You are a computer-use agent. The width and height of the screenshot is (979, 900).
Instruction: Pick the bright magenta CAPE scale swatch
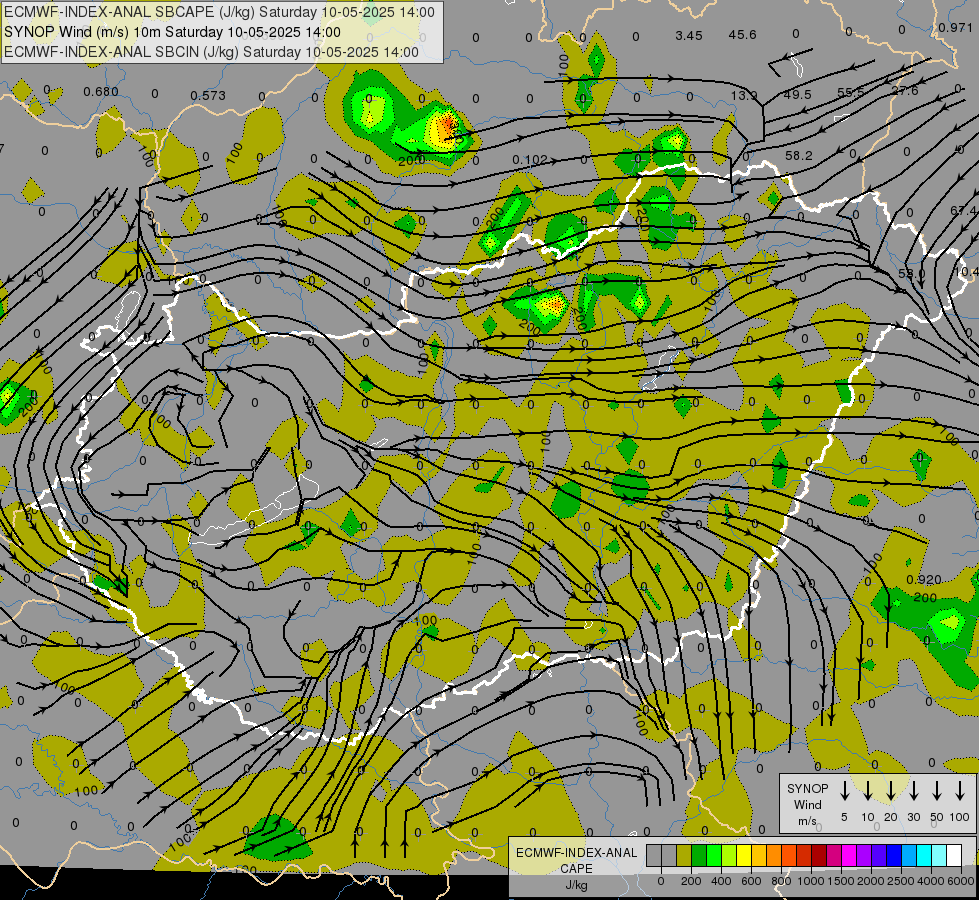coord(849,855)
